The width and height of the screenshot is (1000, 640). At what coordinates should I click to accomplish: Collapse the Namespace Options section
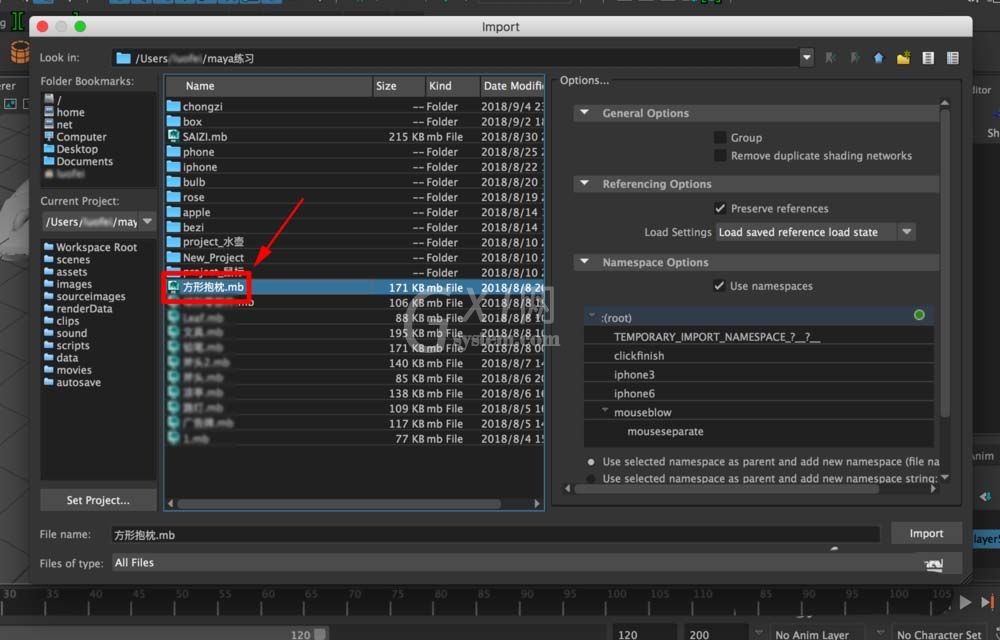click(x=584, y=262)
